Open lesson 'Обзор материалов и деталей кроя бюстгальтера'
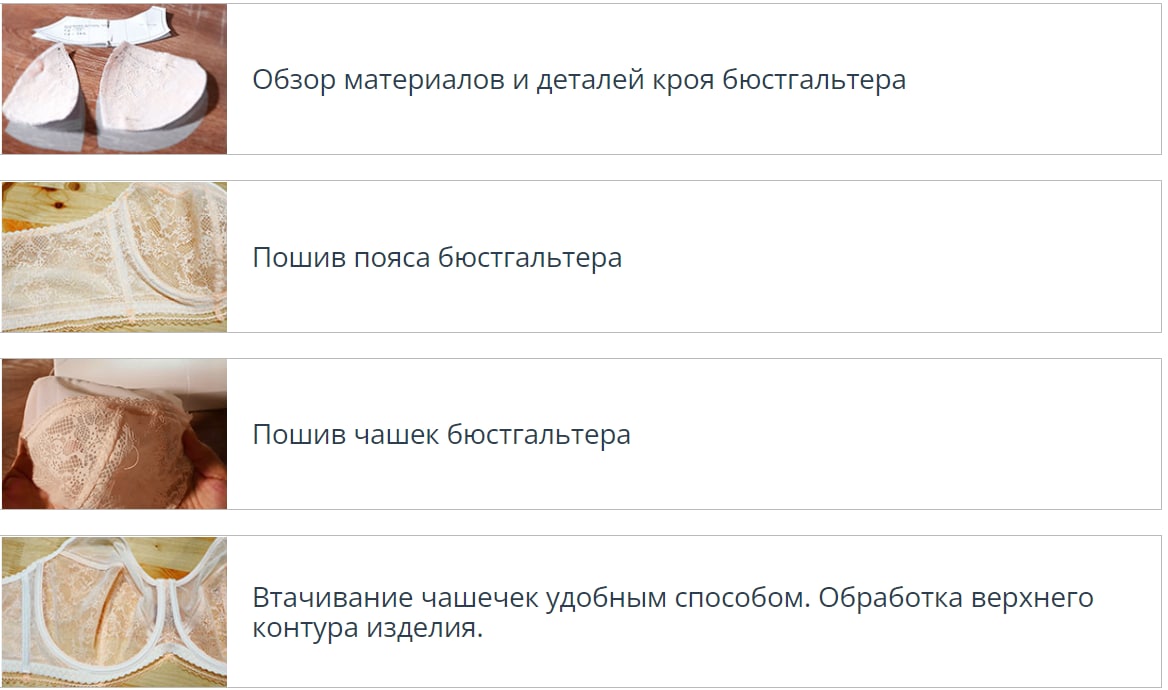 tap(578, 80)
